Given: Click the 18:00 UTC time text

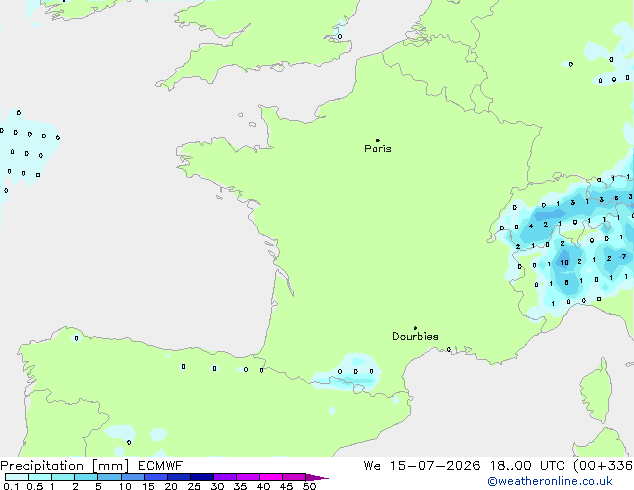Looking at the screenshot, I should pos(527,466).
